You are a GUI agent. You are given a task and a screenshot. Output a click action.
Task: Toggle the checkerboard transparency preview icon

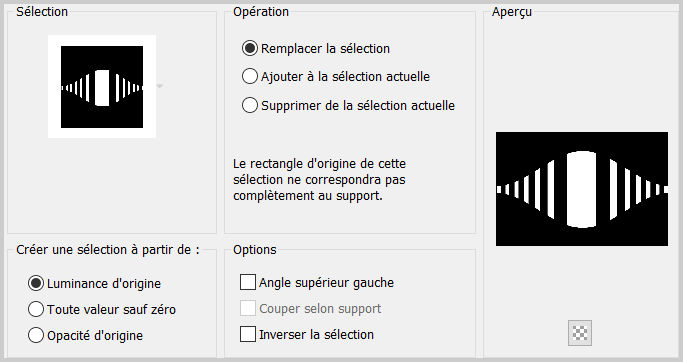pyautogui.click(x=580, y=333)
